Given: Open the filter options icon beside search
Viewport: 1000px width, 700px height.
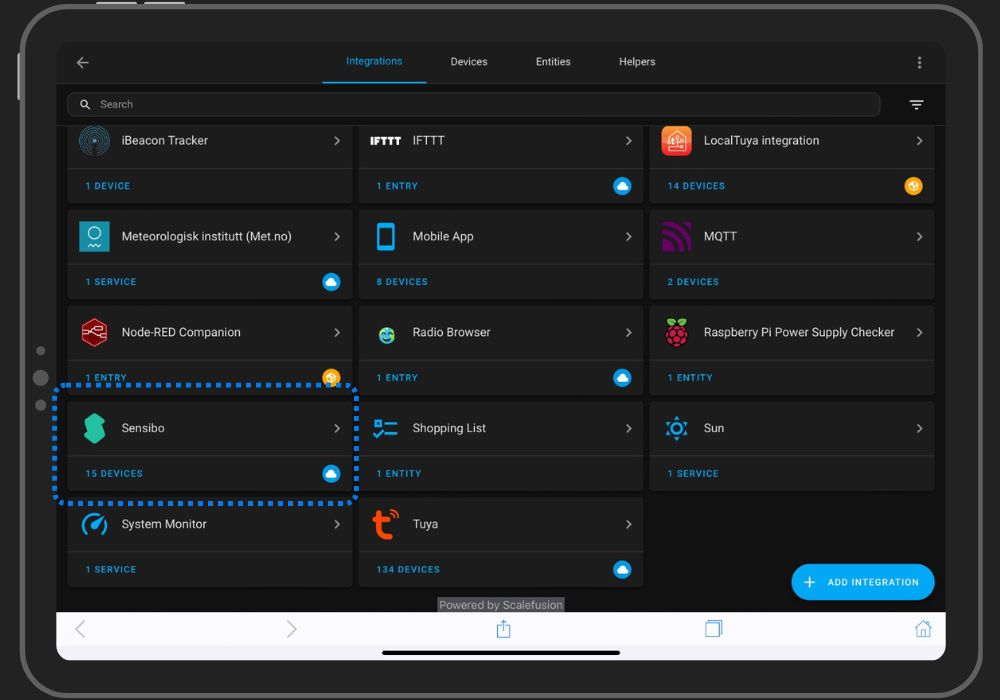Looking at the screenshot, I should point(916,104).
